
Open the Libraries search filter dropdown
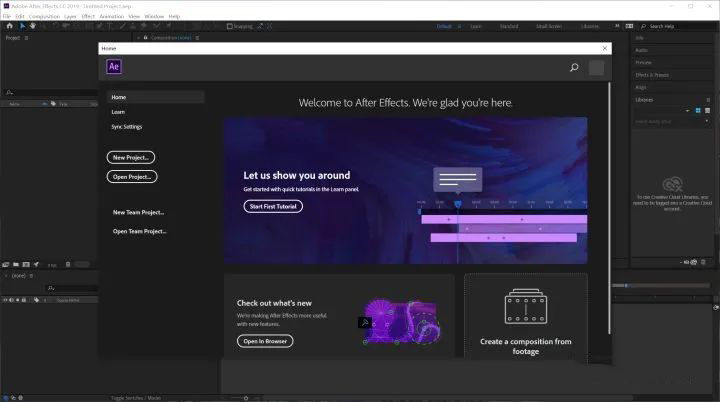coord(707,121)
